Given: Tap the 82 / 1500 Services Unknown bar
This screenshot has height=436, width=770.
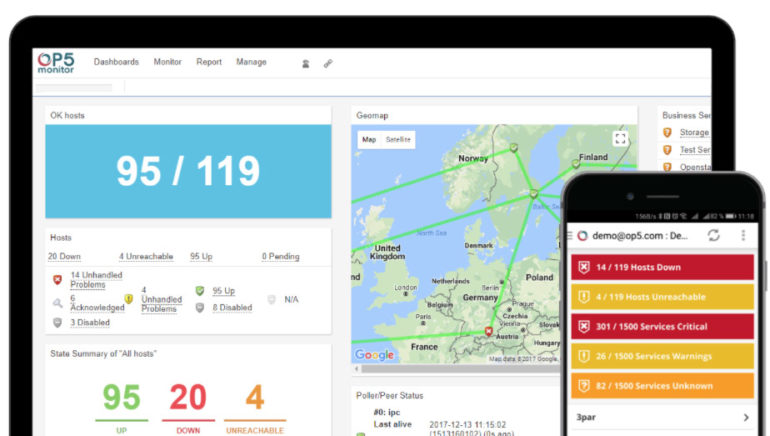Looking at the screenshot, I should click(x=662, y=386).
